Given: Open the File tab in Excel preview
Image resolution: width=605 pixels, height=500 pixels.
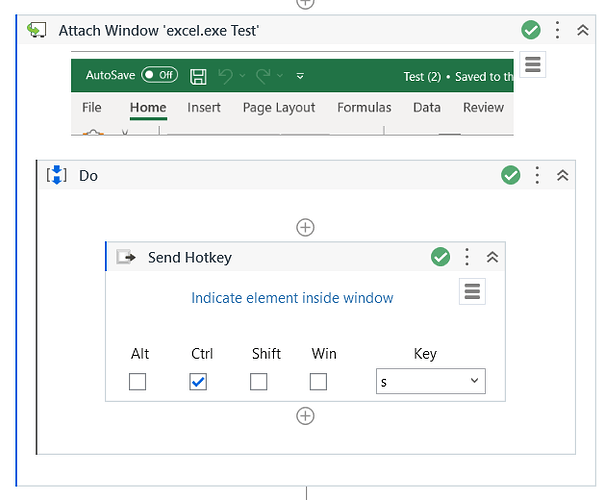Looking at the screenshot, I should (91, 107).
